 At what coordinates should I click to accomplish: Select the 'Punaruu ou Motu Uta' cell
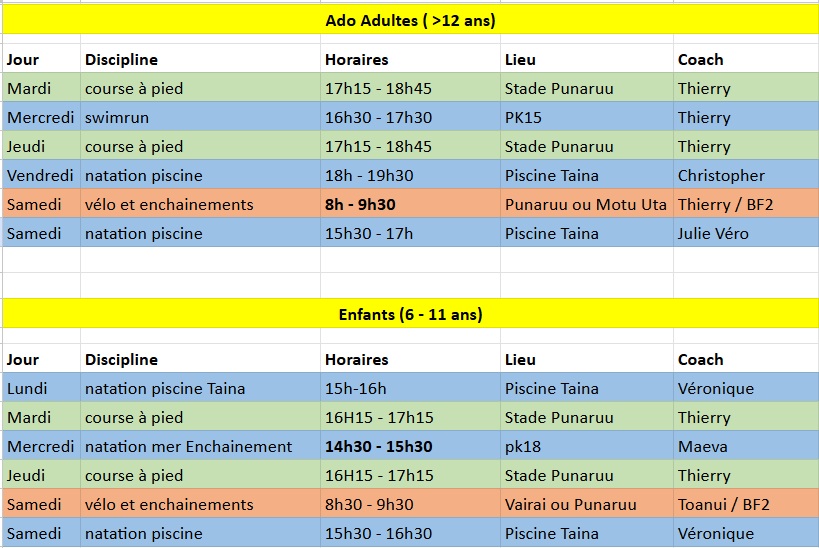click(587, 204)
